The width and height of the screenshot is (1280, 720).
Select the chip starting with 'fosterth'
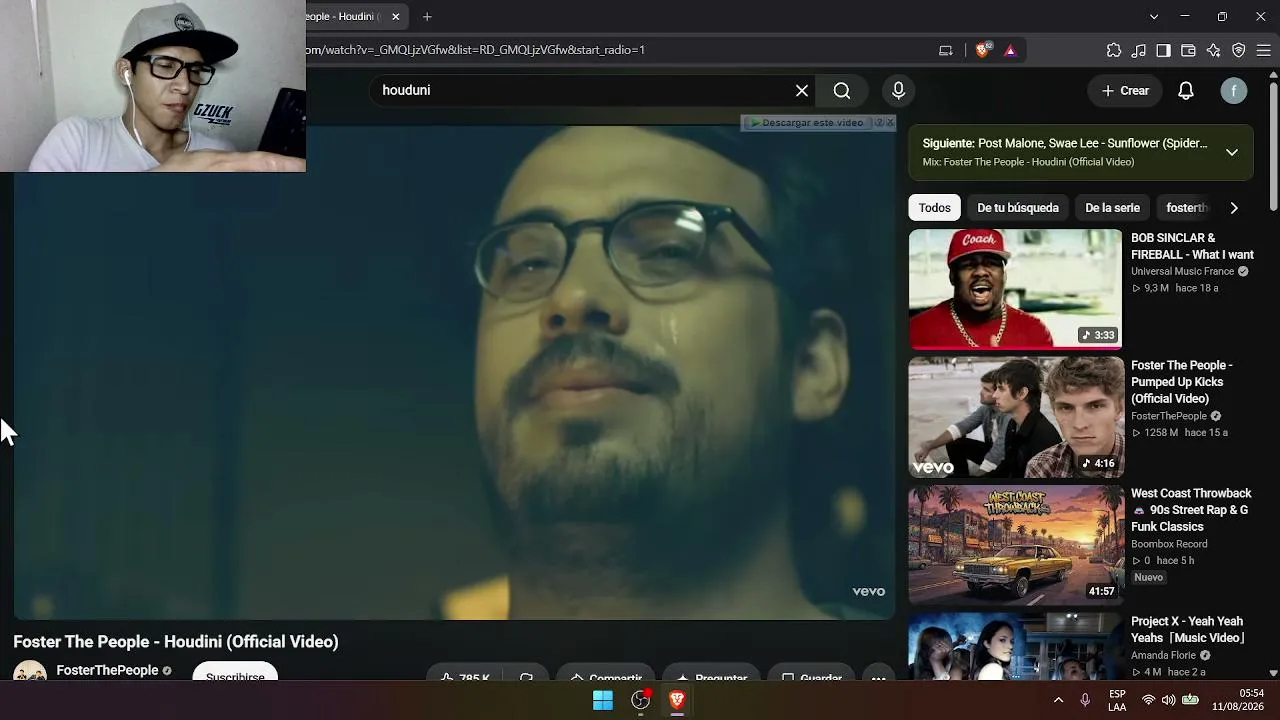(1187, 208)
